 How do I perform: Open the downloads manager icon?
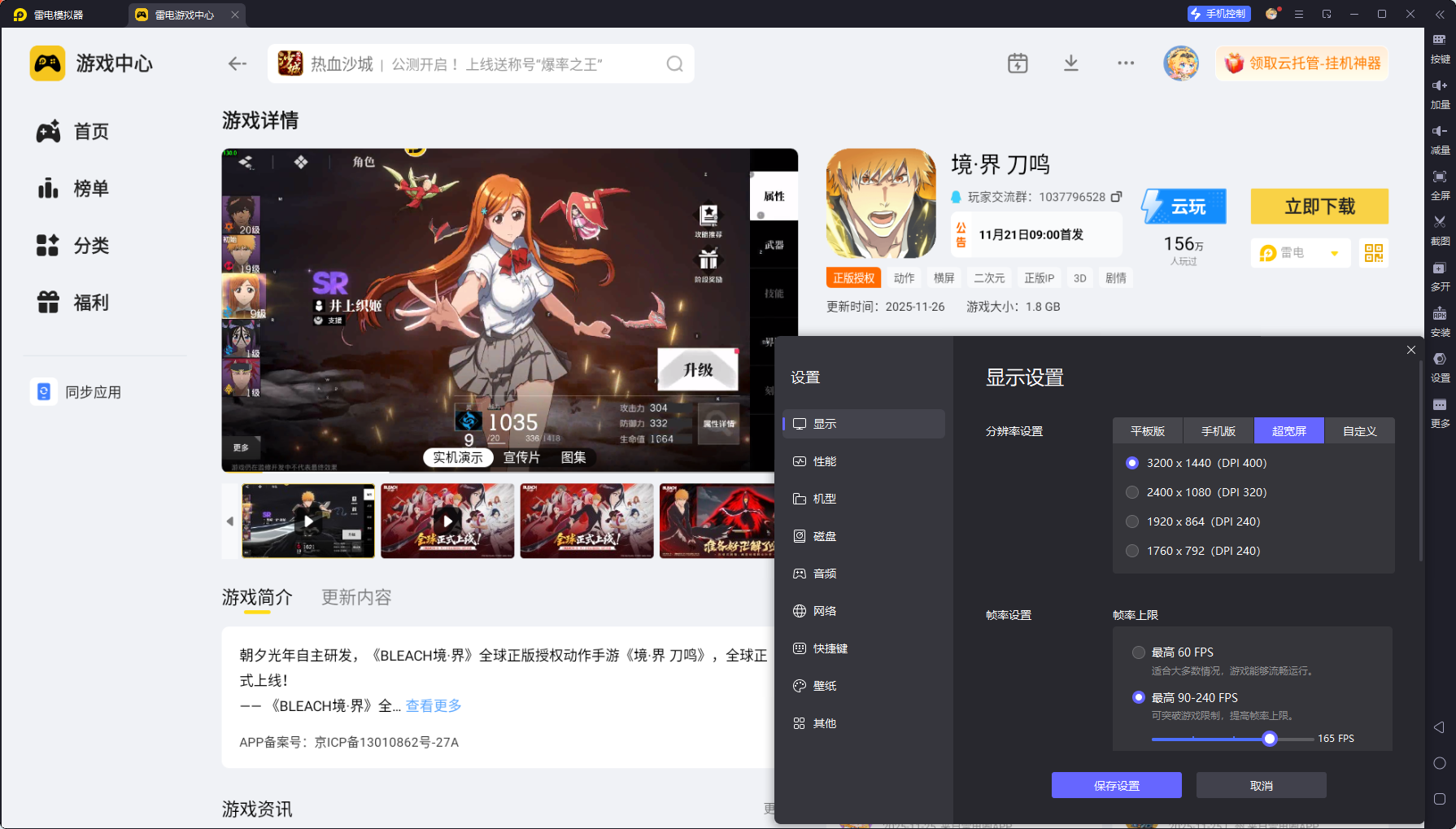pos(1071,63)
